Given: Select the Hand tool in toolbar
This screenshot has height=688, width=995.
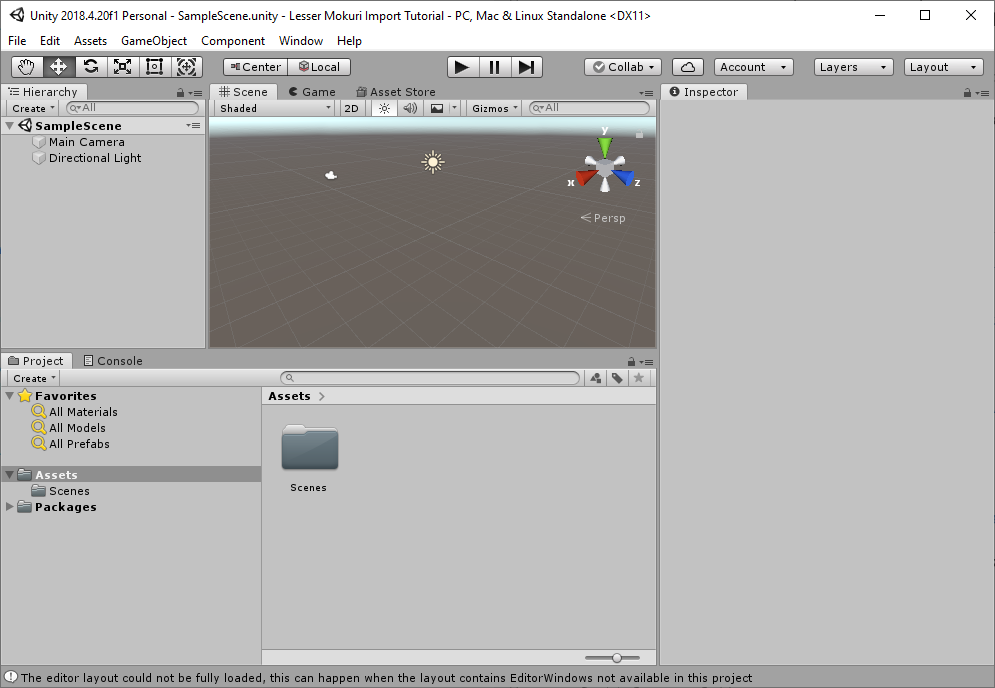Looking at the screenshot, I should tap(27, 67).
